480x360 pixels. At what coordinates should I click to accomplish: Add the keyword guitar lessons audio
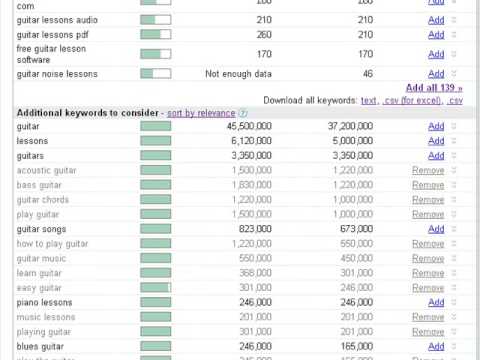(436, 20)
